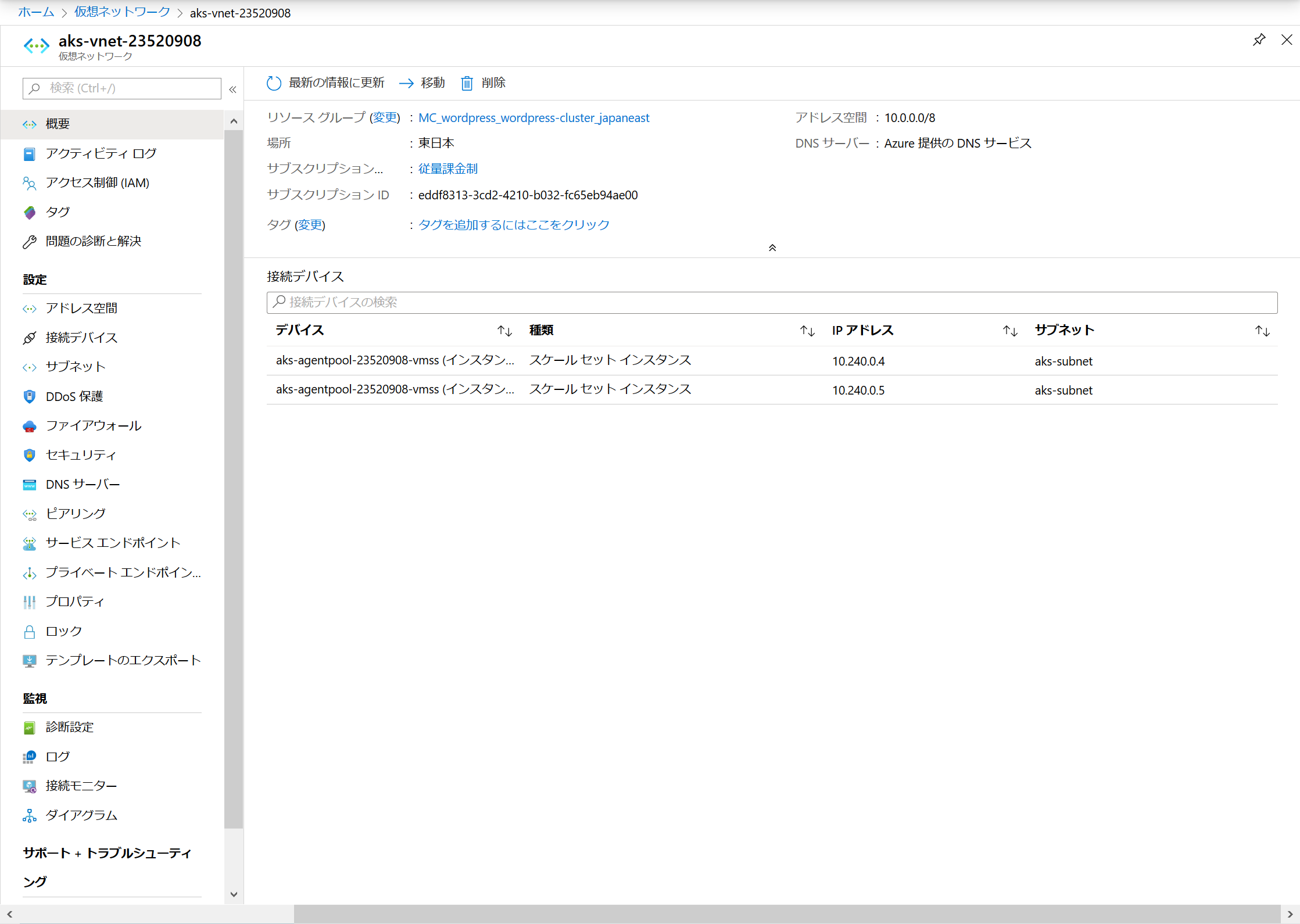Viewport: 1300px width, 924px height.
Task: Click the 接続モニター icon
Action: pyautogui.click(x=30, y=786)
